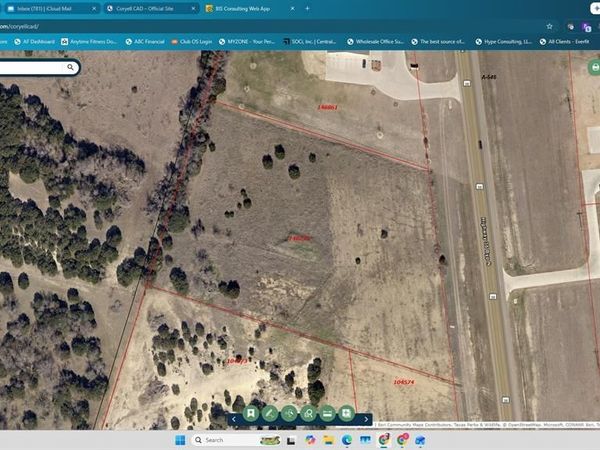Close the BIS Consulting Web App tab

[x=292, y=8]
